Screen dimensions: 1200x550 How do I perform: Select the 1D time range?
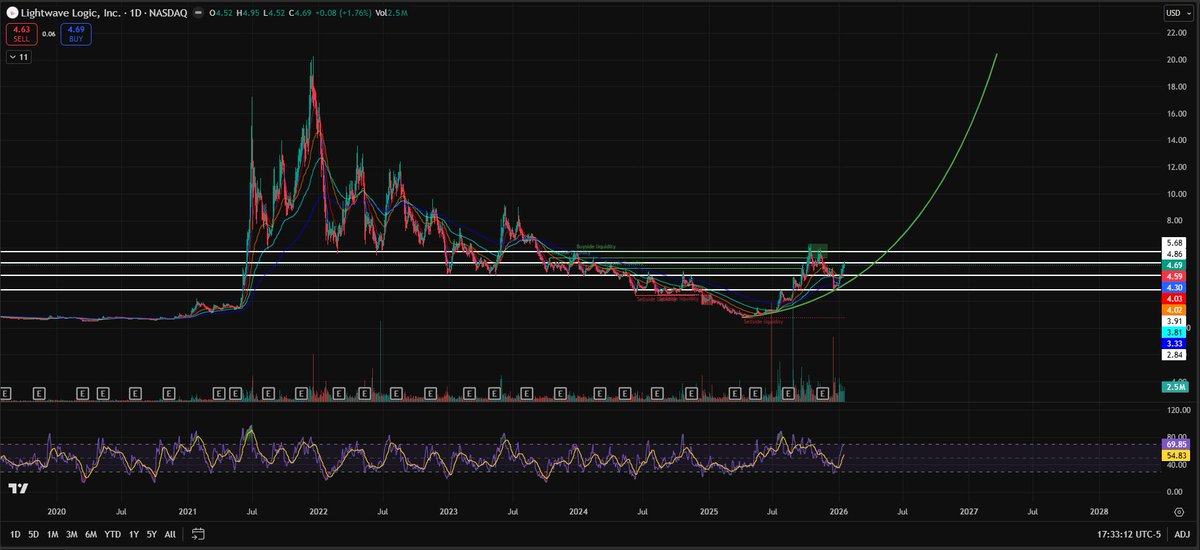click(14, 533)
